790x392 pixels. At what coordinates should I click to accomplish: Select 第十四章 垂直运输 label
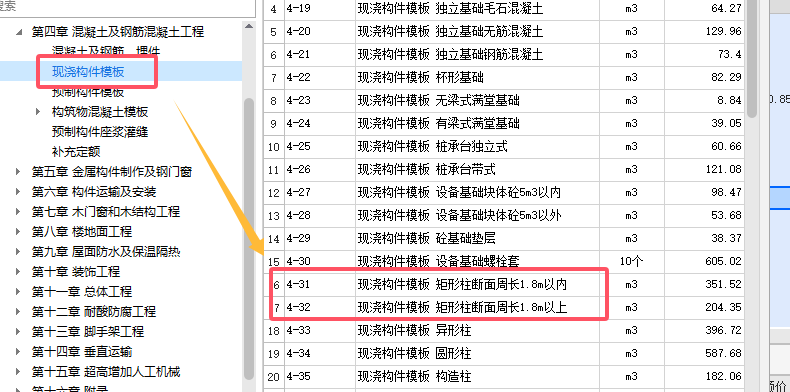82,352
